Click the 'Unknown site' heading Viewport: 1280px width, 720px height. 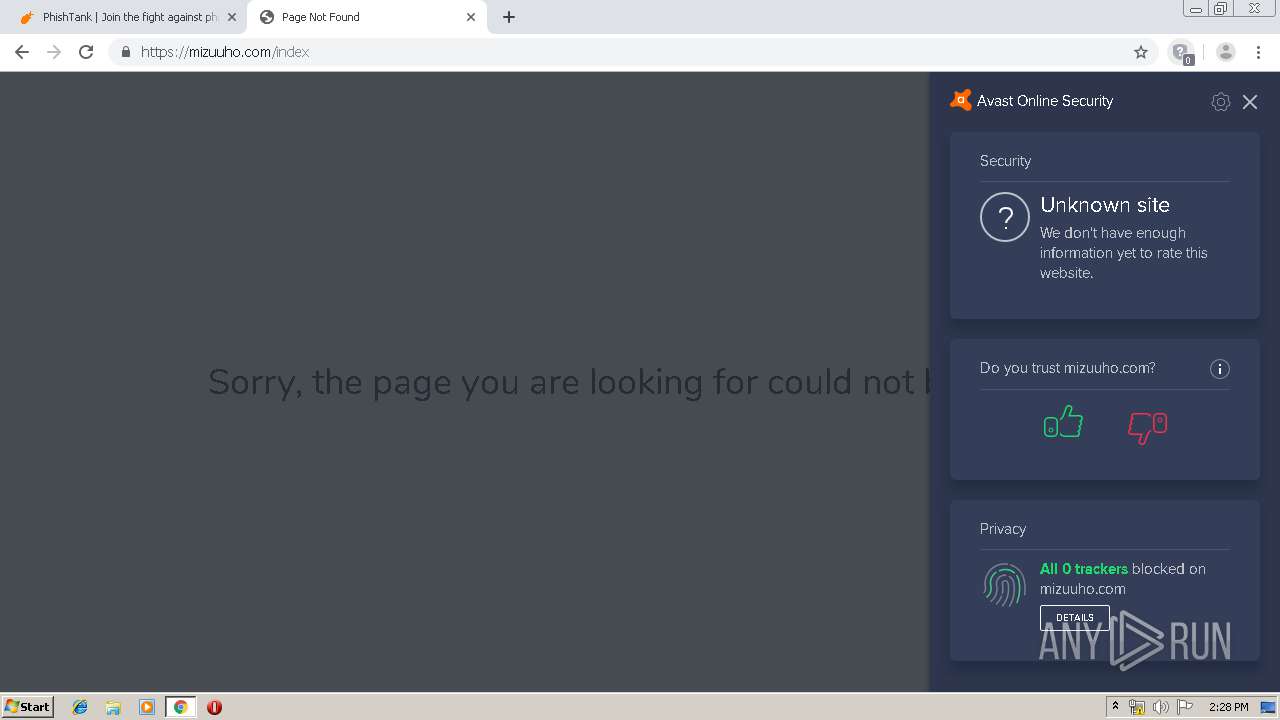pos(1105,205)
